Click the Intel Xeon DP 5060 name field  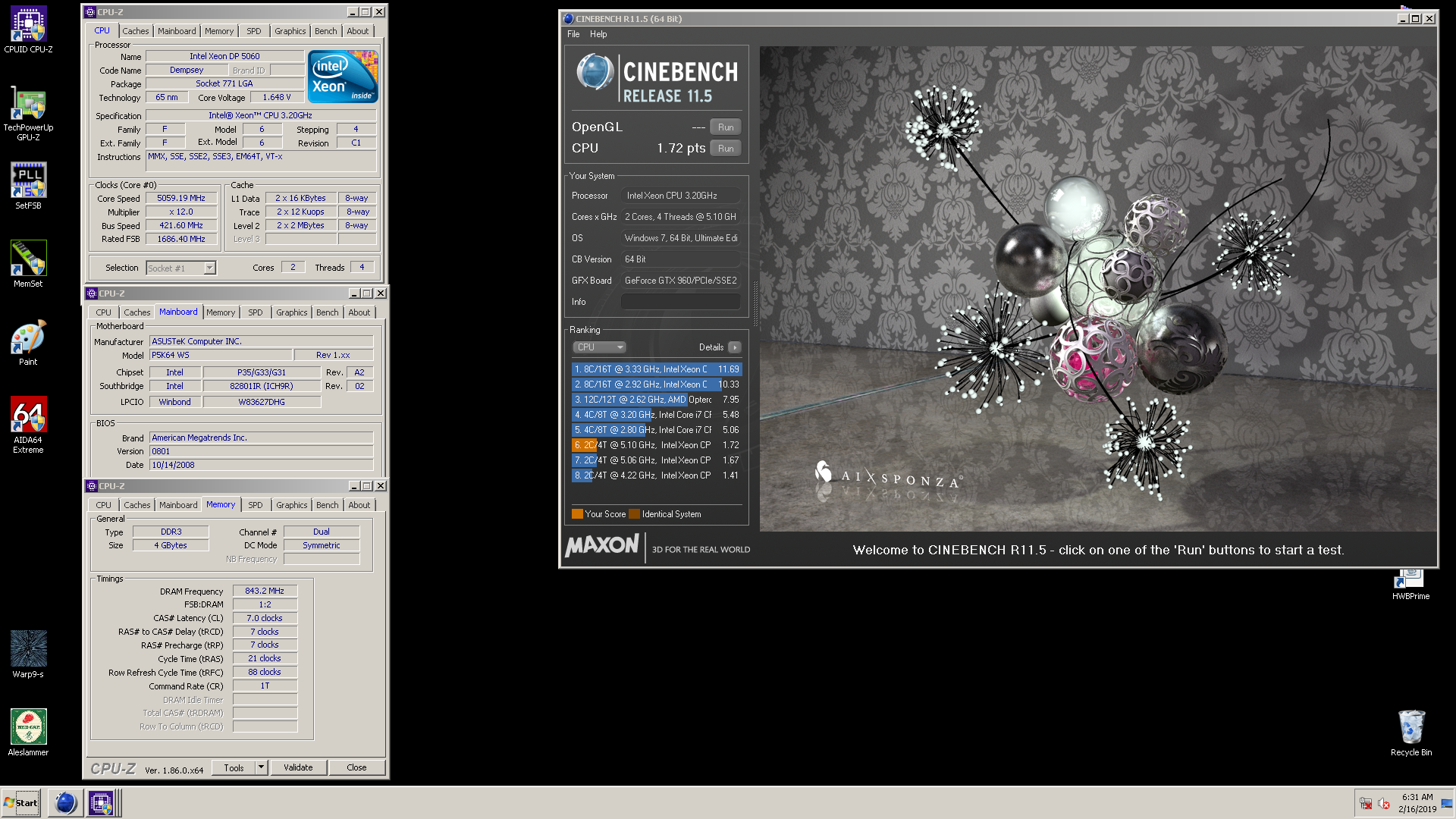coord(224,56)
